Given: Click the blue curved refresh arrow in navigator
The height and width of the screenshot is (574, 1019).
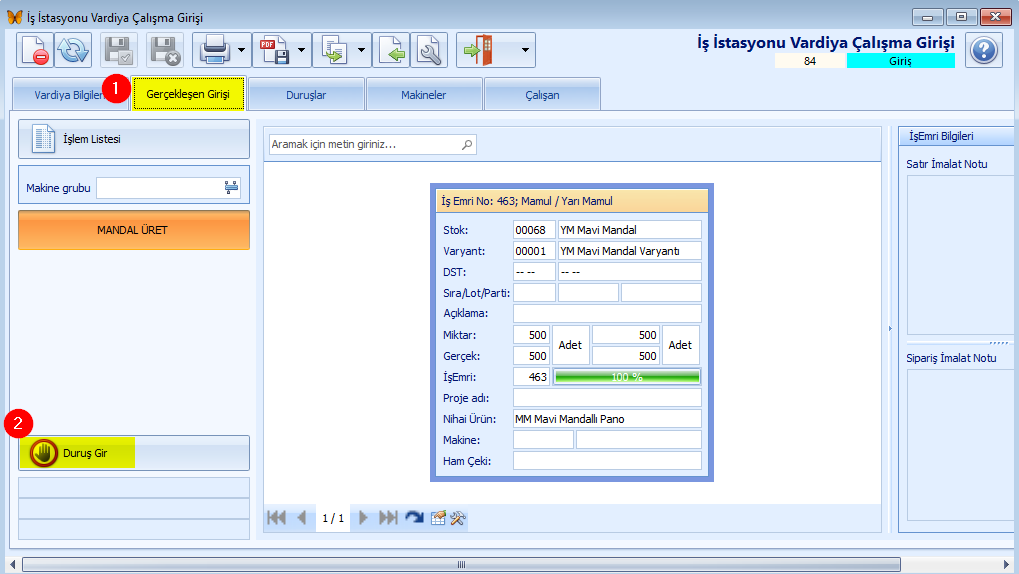Looking at the screenshot, I should (414, 518).
